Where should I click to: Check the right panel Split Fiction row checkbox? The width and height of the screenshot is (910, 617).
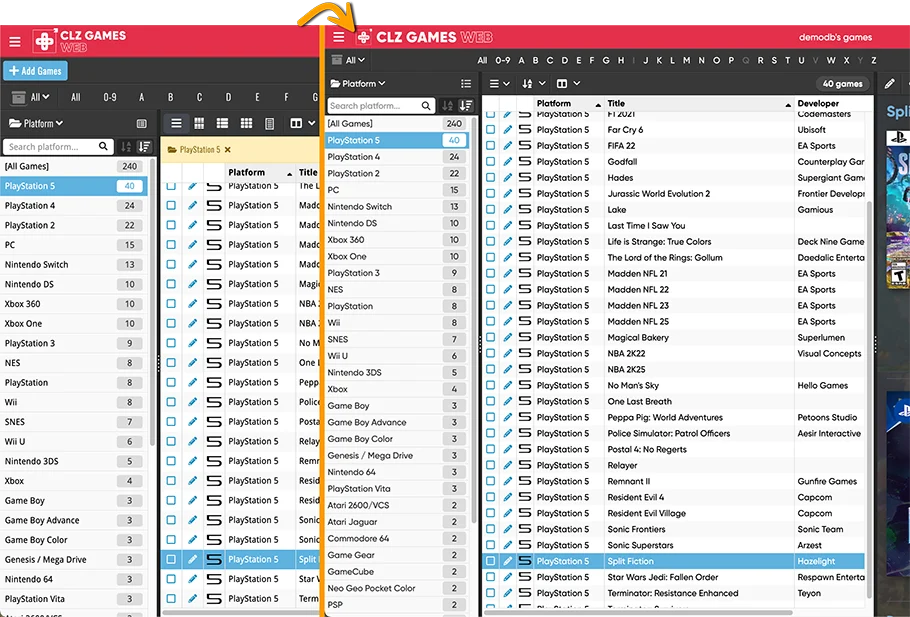pos(490,561)
